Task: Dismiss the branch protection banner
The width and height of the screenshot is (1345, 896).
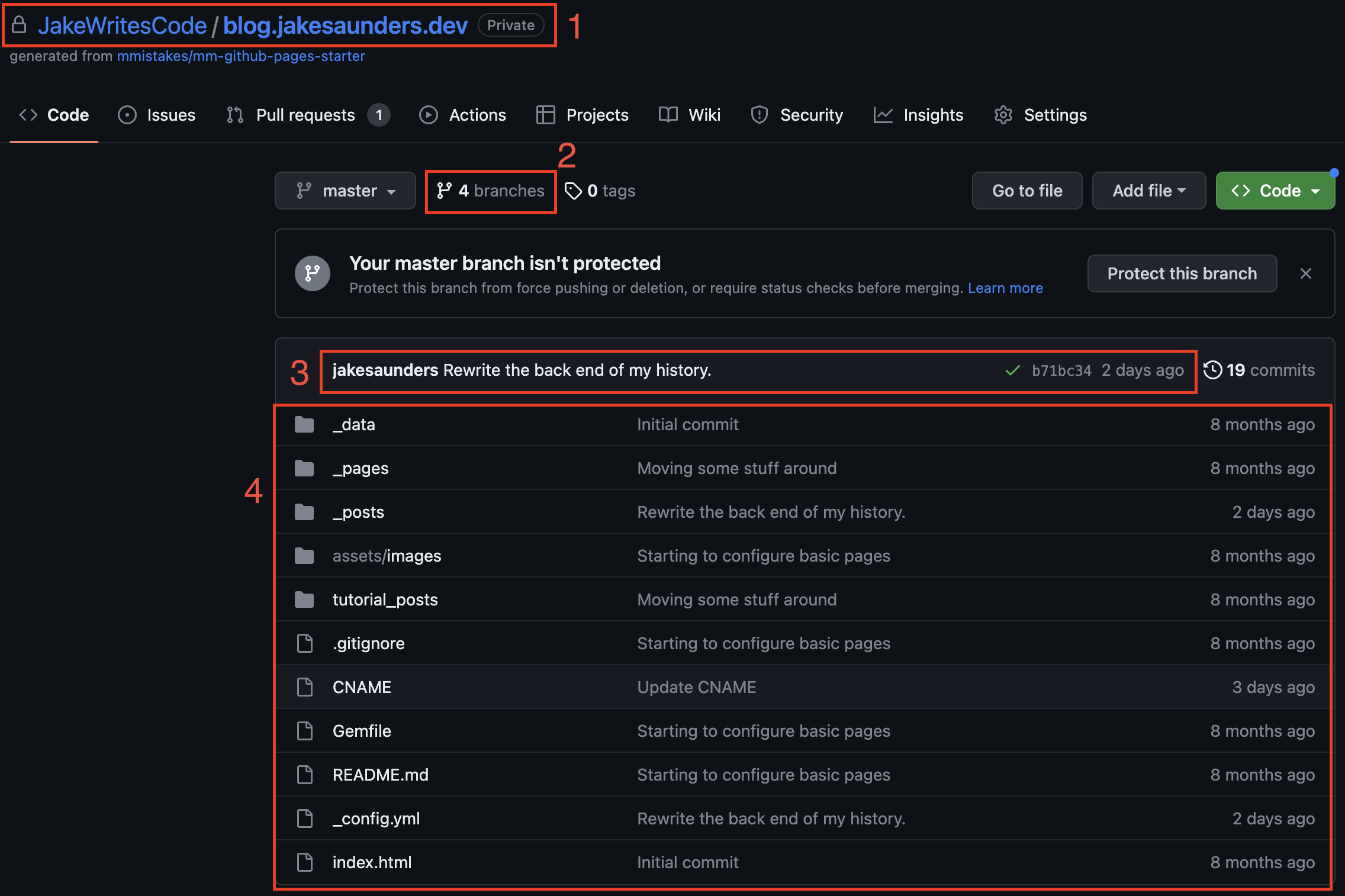Action: tap(1305, 273)
